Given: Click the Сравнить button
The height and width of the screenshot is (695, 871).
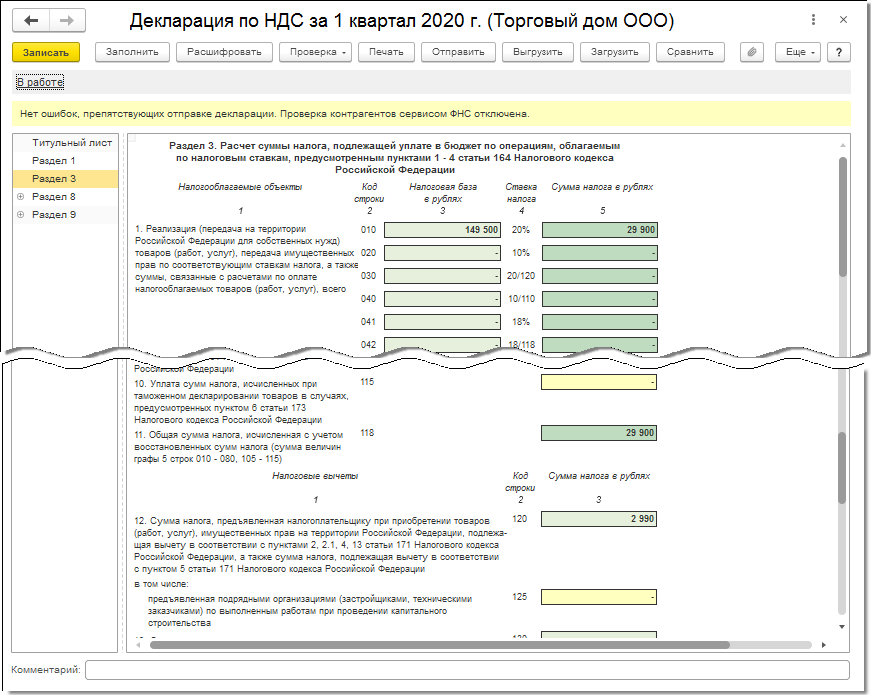Looking at the screenshot, I should coord(690,52).
